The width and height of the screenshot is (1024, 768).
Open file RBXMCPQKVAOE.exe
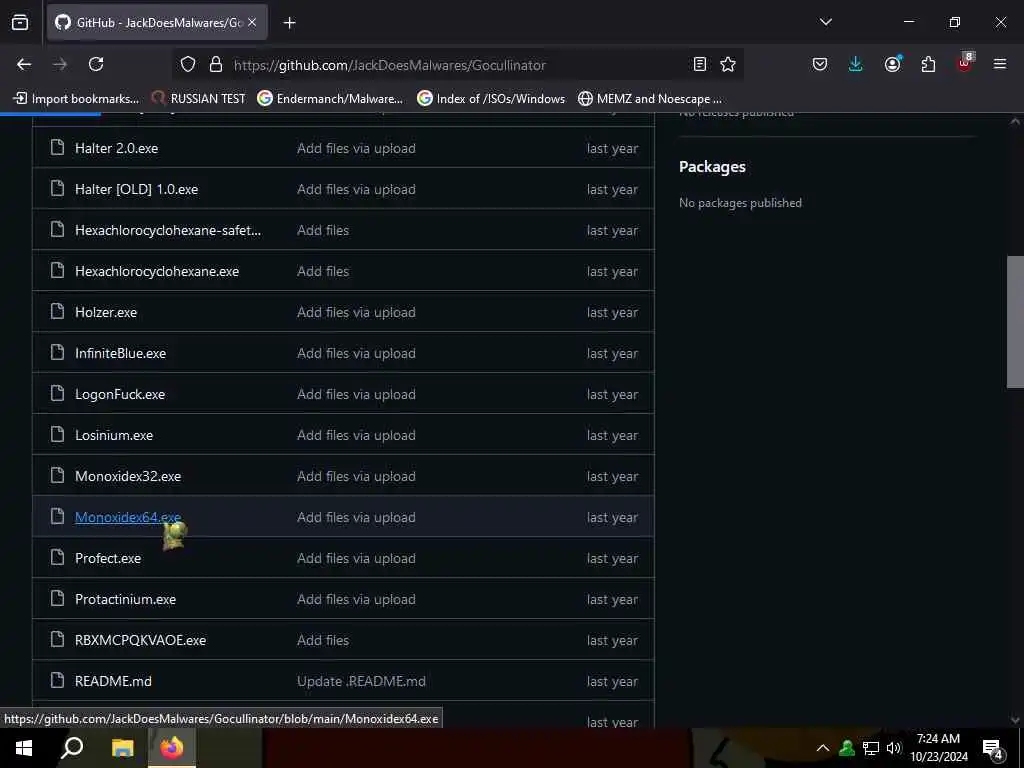point(140,640)
